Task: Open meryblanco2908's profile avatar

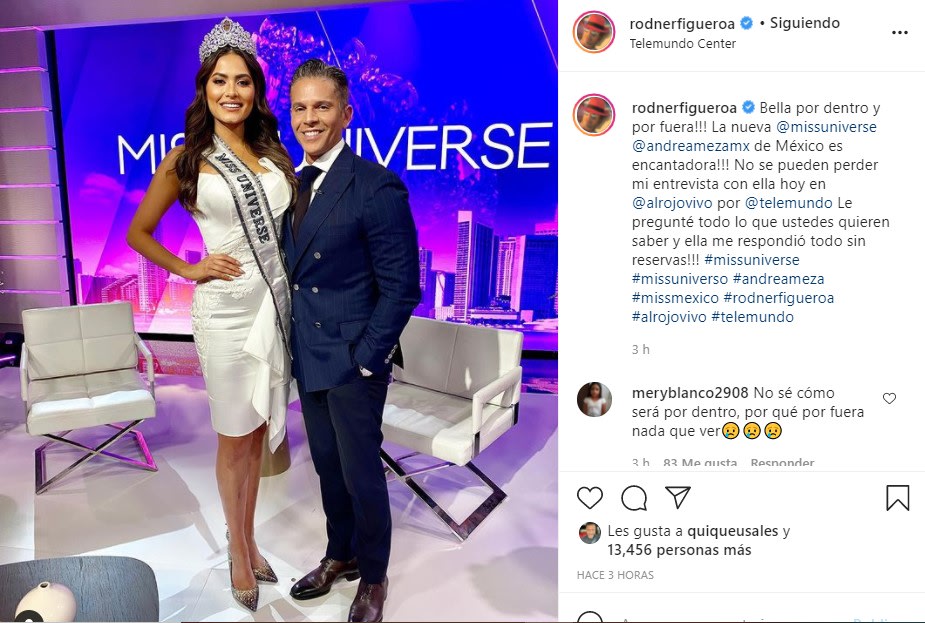Action: 594,399
